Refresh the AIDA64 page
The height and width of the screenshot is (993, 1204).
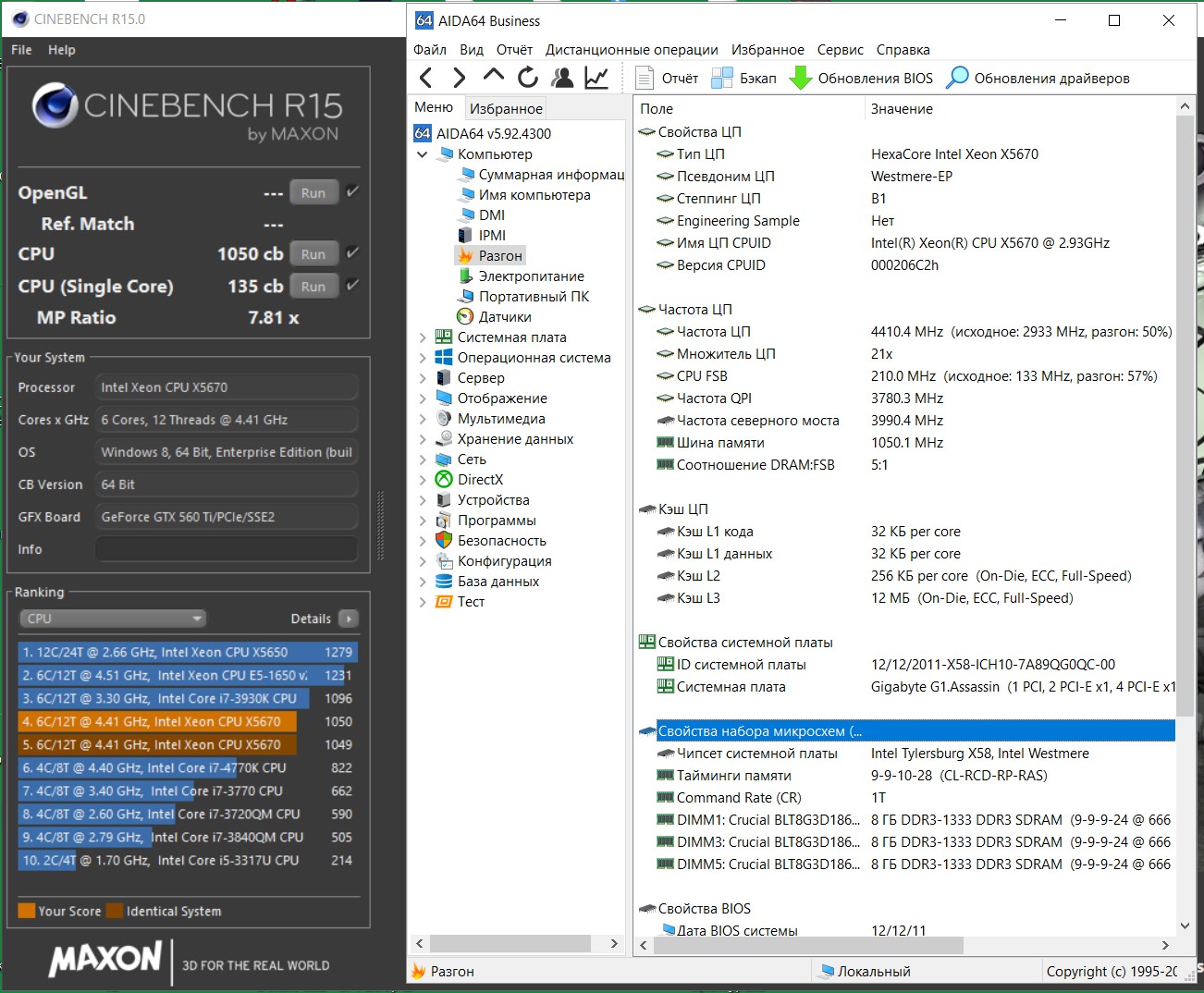click(528, 78)
